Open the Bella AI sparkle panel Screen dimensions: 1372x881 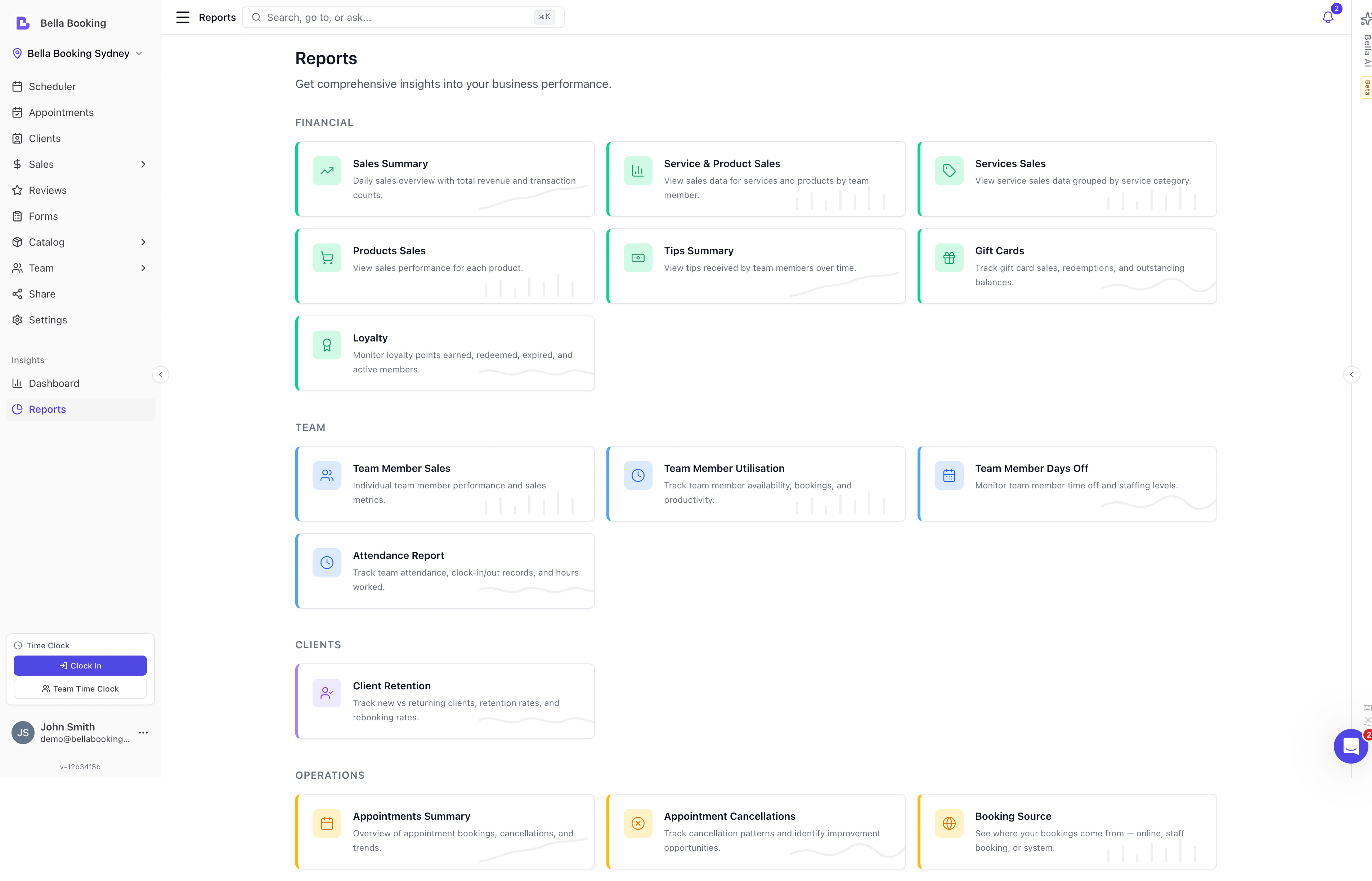[x=1366, y=19]
